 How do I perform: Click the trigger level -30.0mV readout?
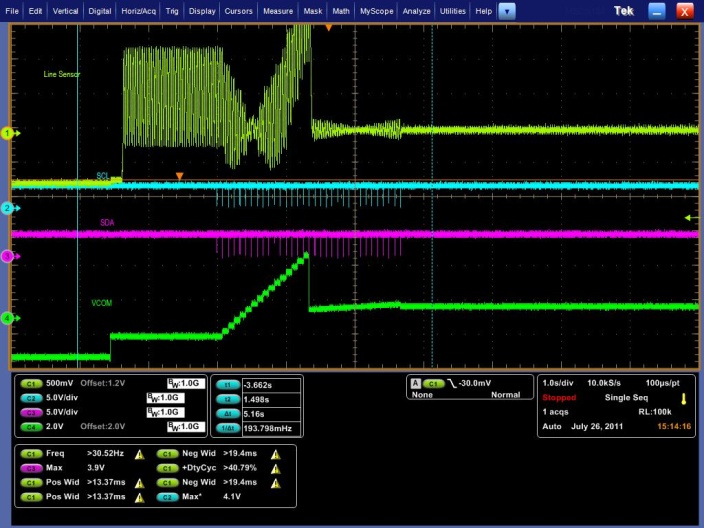pos(476,383)
